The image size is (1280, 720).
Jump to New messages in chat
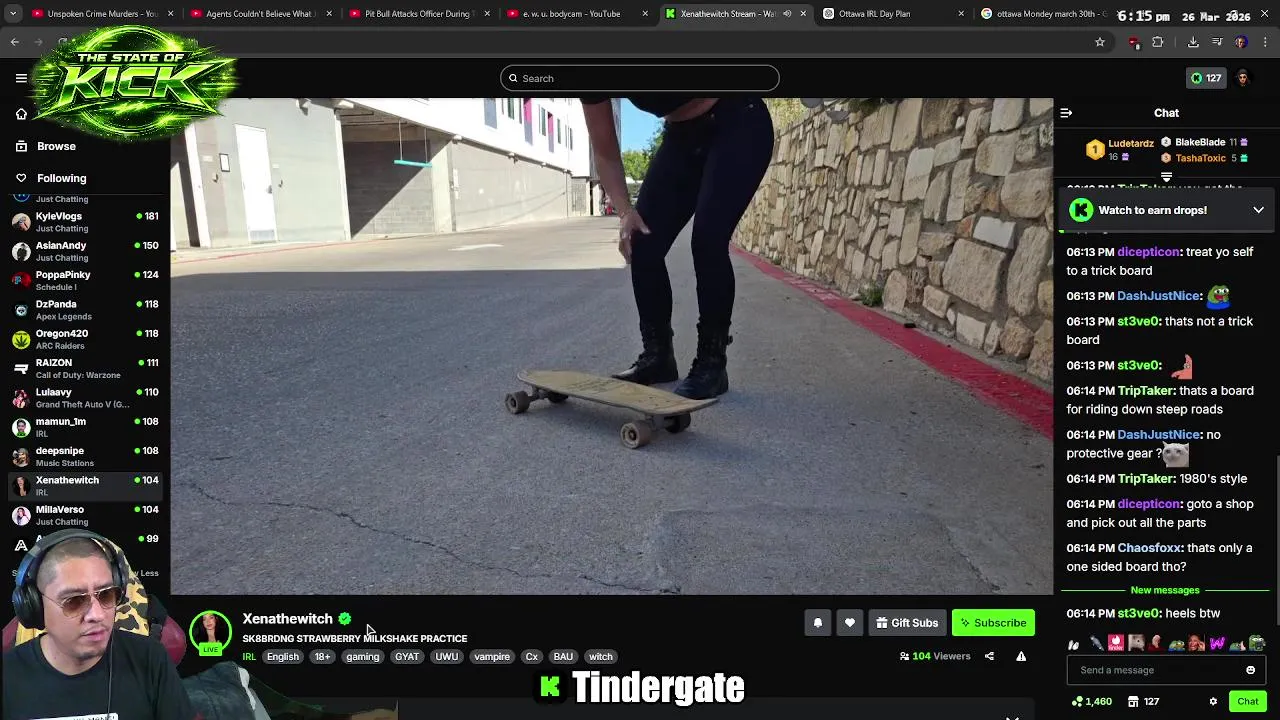tap(1165, 590)
